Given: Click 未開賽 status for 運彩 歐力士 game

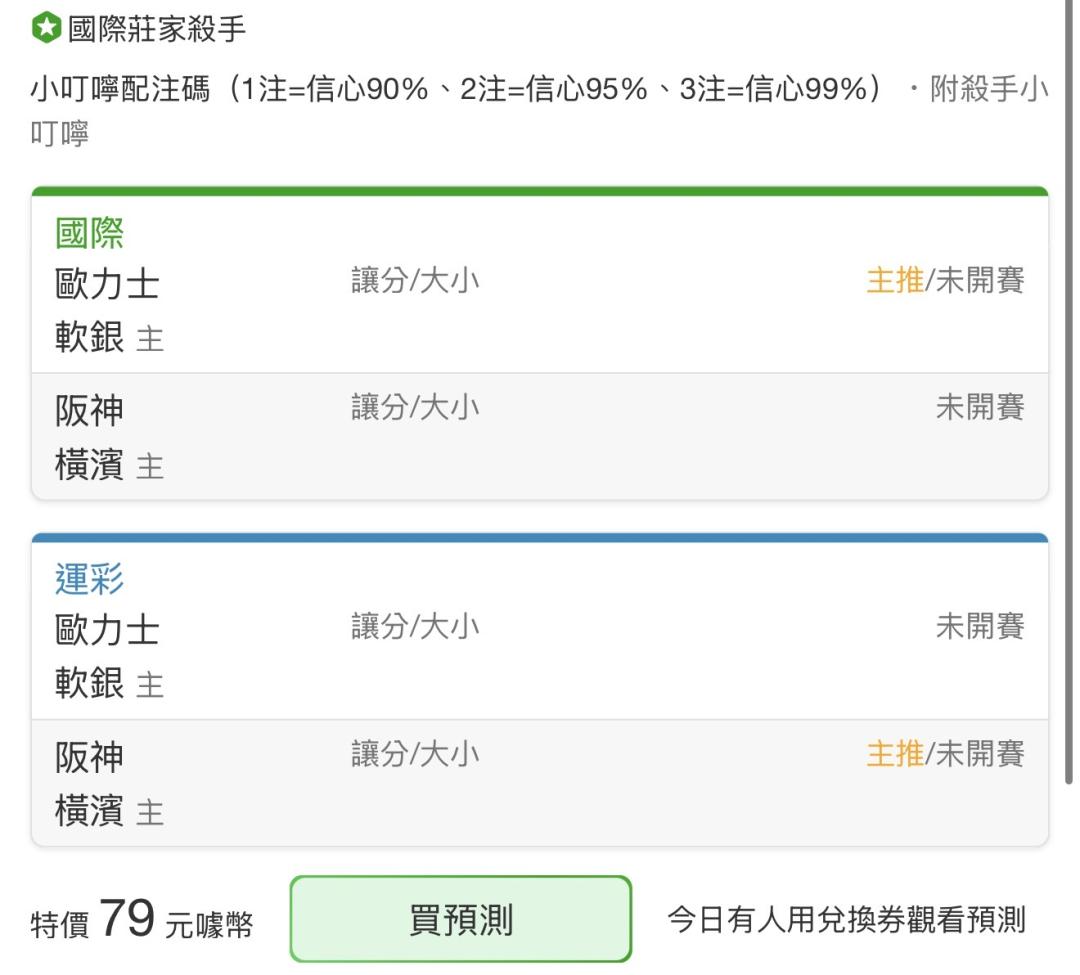Looking at the screenshot, I should [x=980, y=627].
